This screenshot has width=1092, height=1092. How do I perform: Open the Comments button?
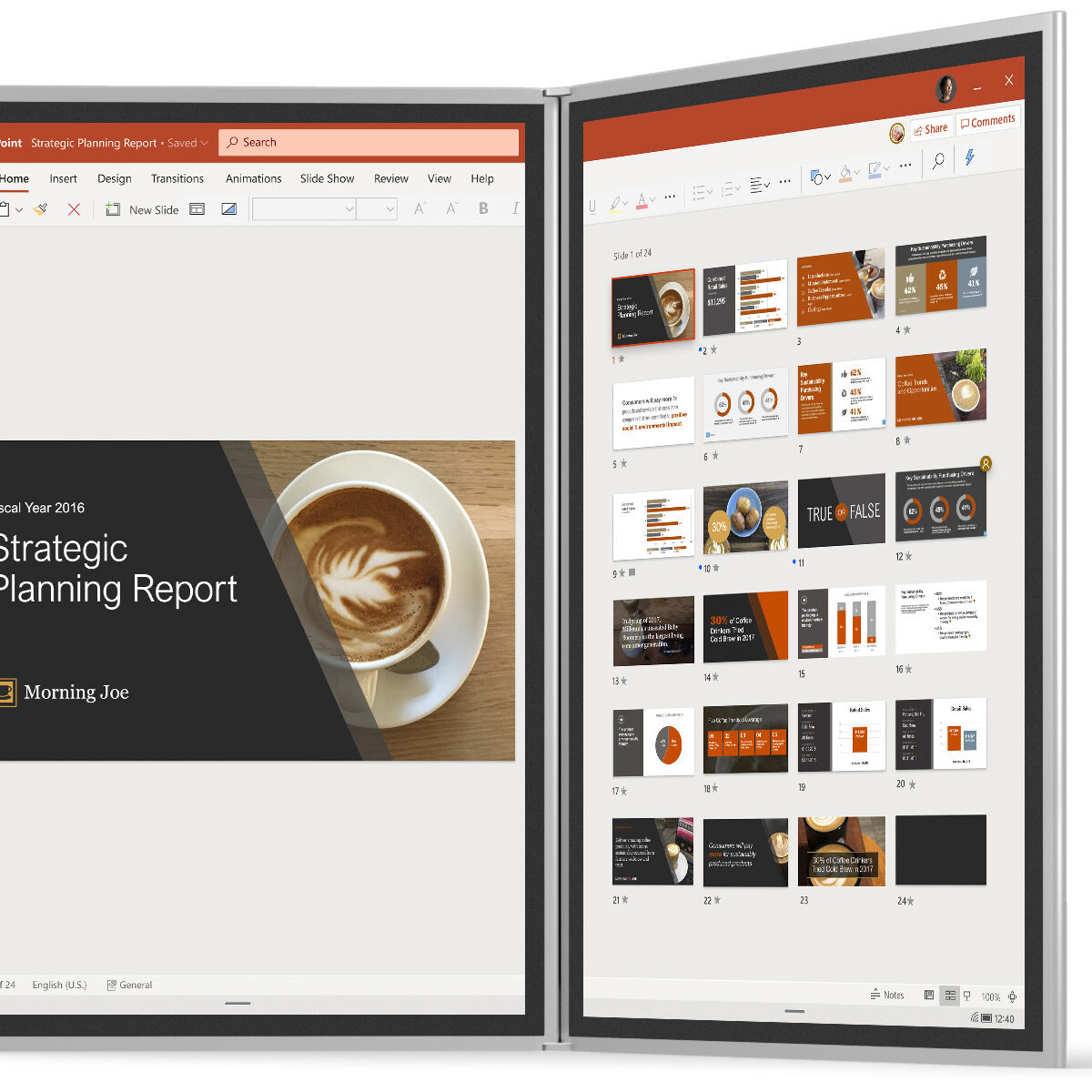pos(987,121)
